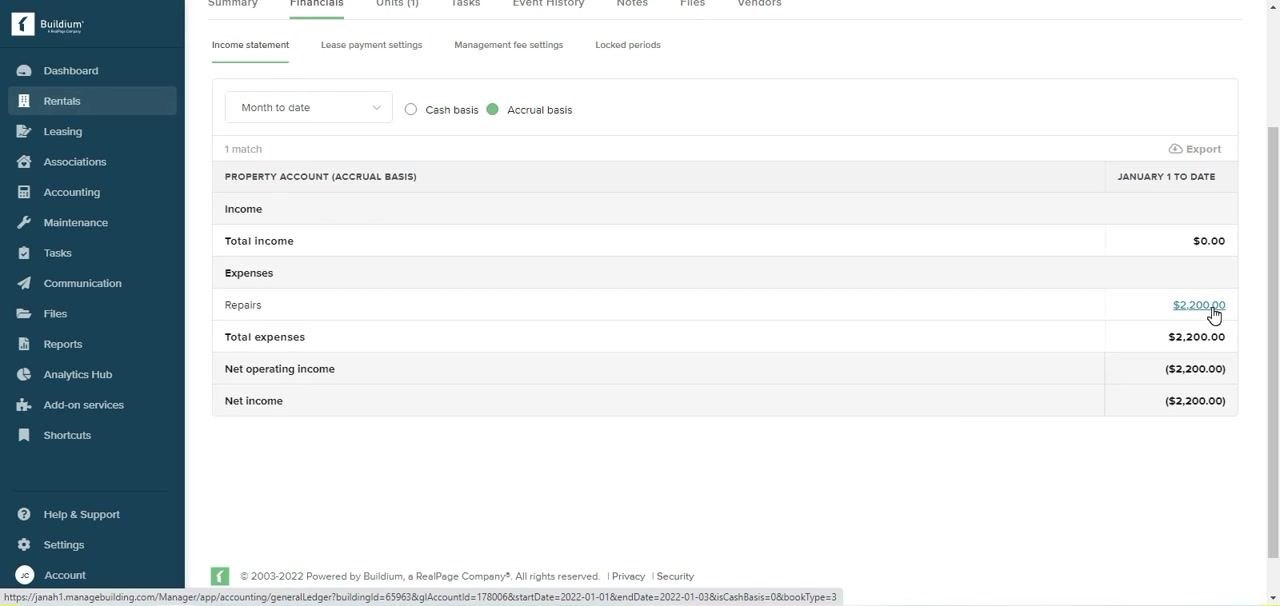Click the Total expenses row label
The image size is (1280, 606).
[265, 337]
